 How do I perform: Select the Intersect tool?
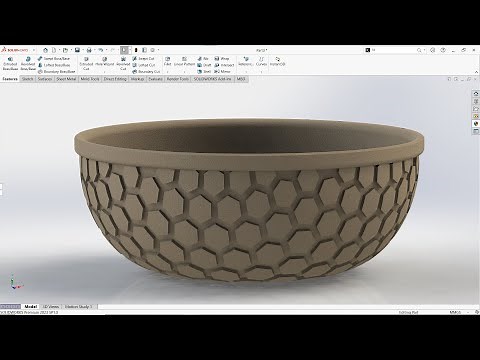click(224, 65)
